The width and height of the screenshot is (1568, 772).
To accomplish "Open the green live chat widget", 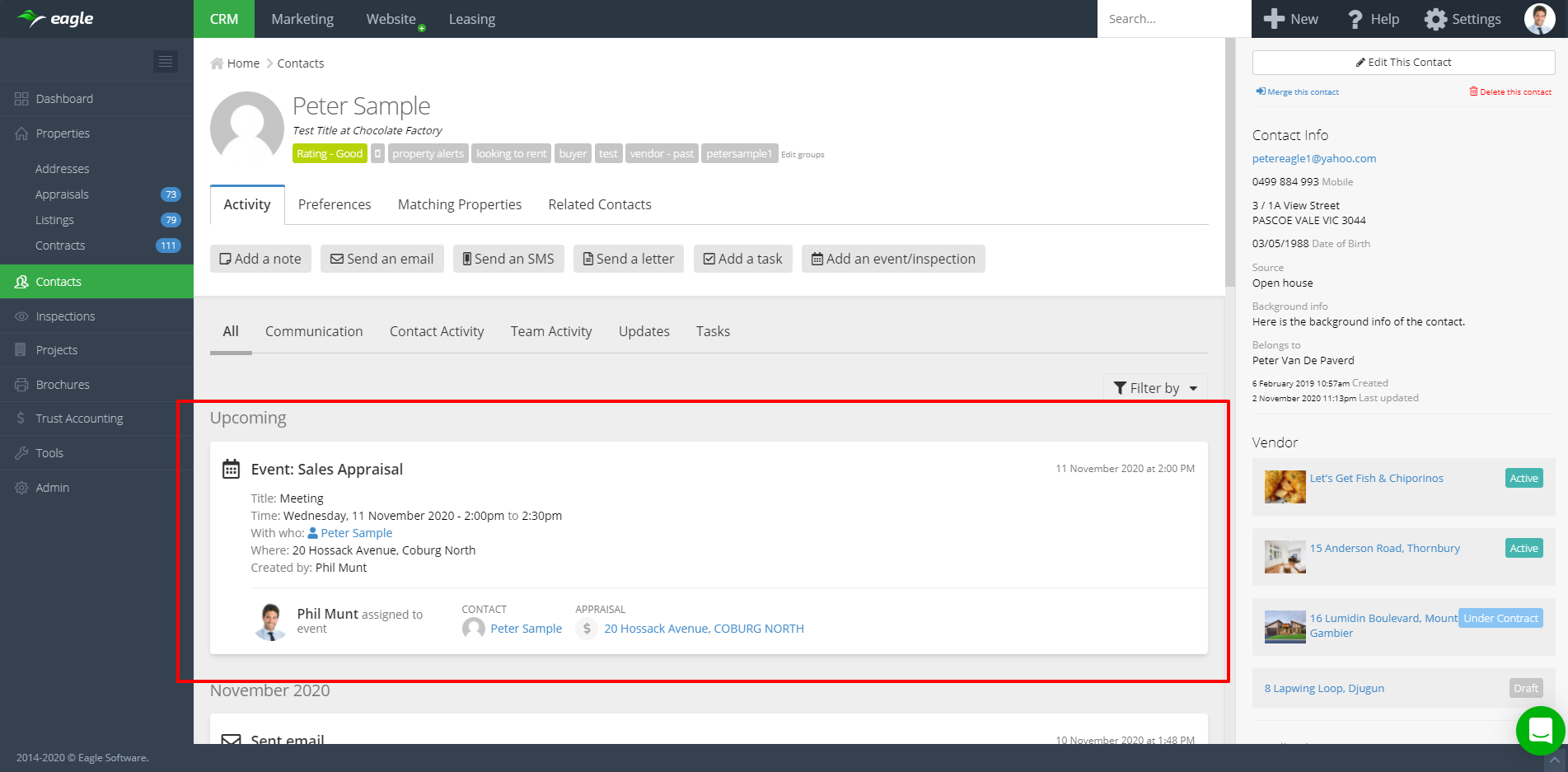I will coord(1540,730).
